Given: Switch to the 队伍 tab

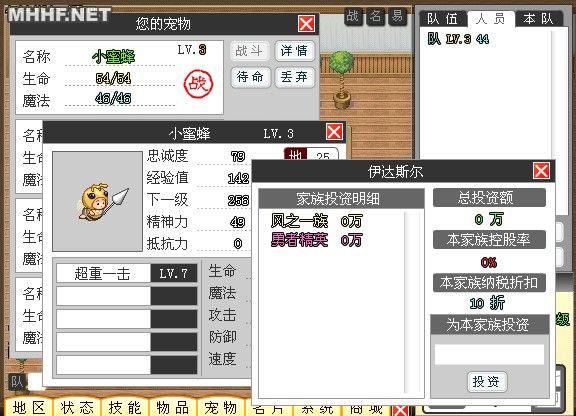Looking at the screenshot, I should coord(443,18).
